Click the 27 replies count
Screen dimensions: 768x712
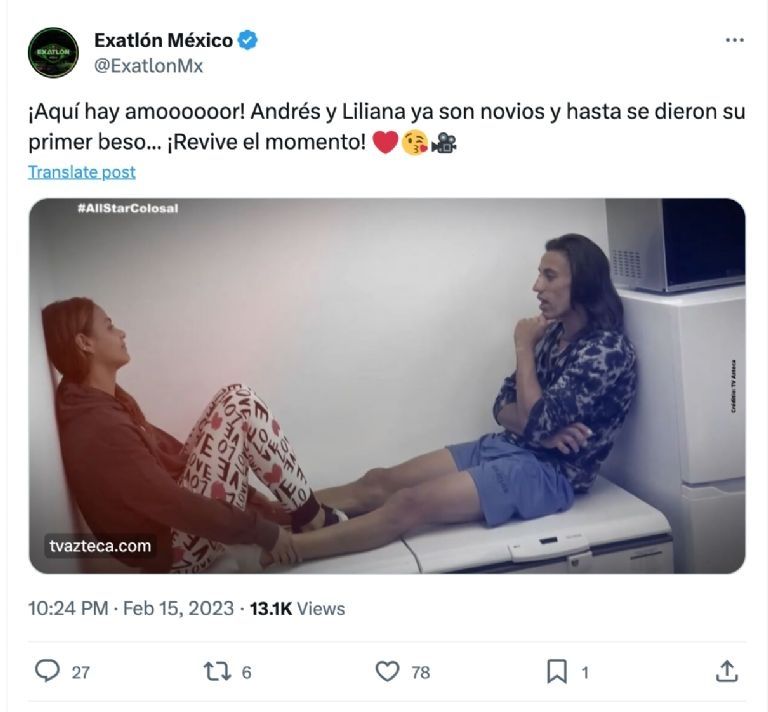80,672
